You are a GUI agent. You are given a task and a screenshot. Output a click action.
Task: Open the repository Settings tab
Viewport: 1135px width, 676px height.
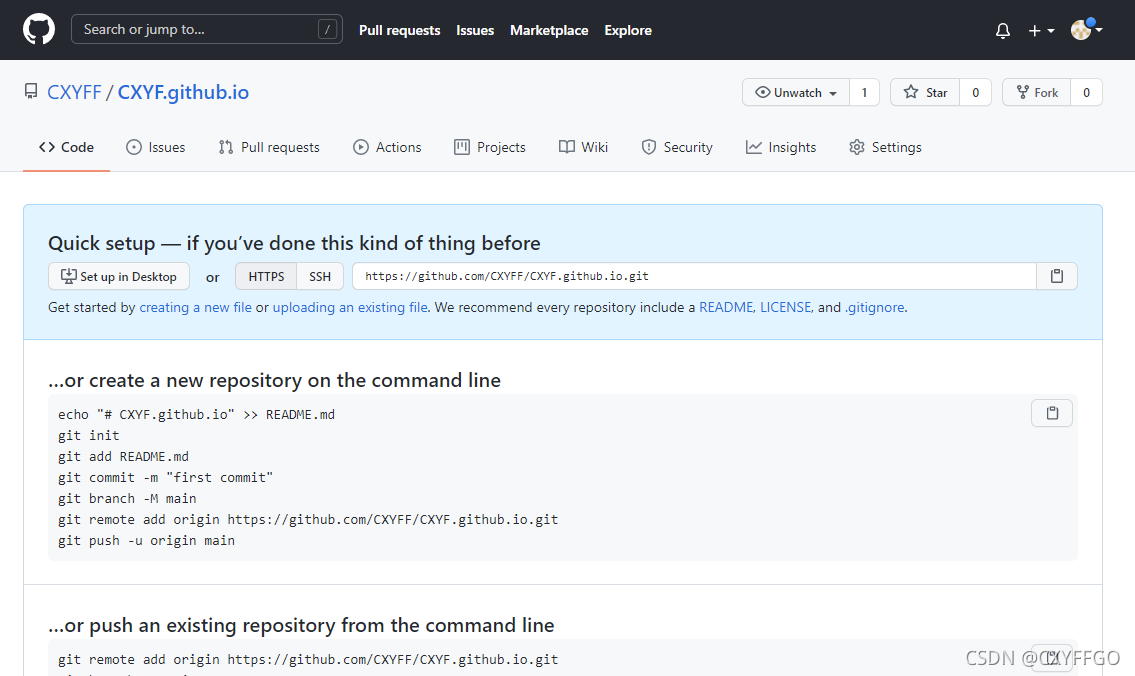click(x=885, y=147)
